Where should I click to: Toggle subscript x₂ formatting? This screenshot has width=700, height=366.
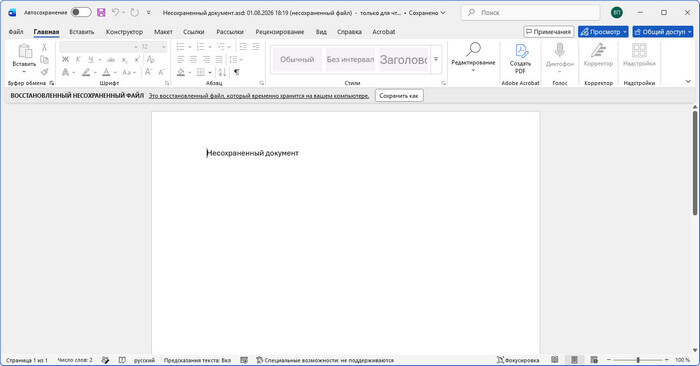125,59
